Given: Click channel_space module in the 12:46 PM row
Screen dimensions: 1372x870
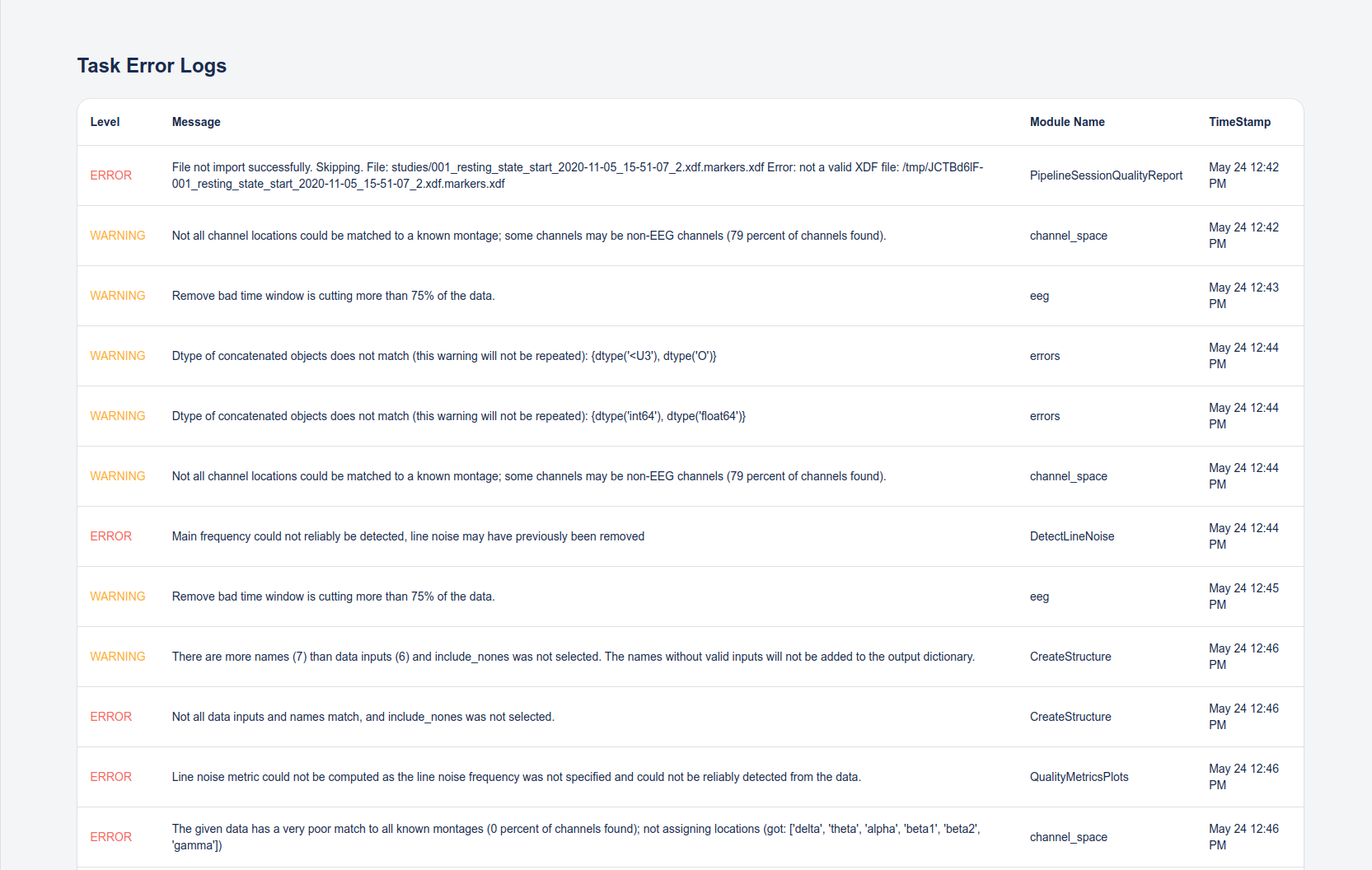Looking at the screenshot, I should (1068, 837).
